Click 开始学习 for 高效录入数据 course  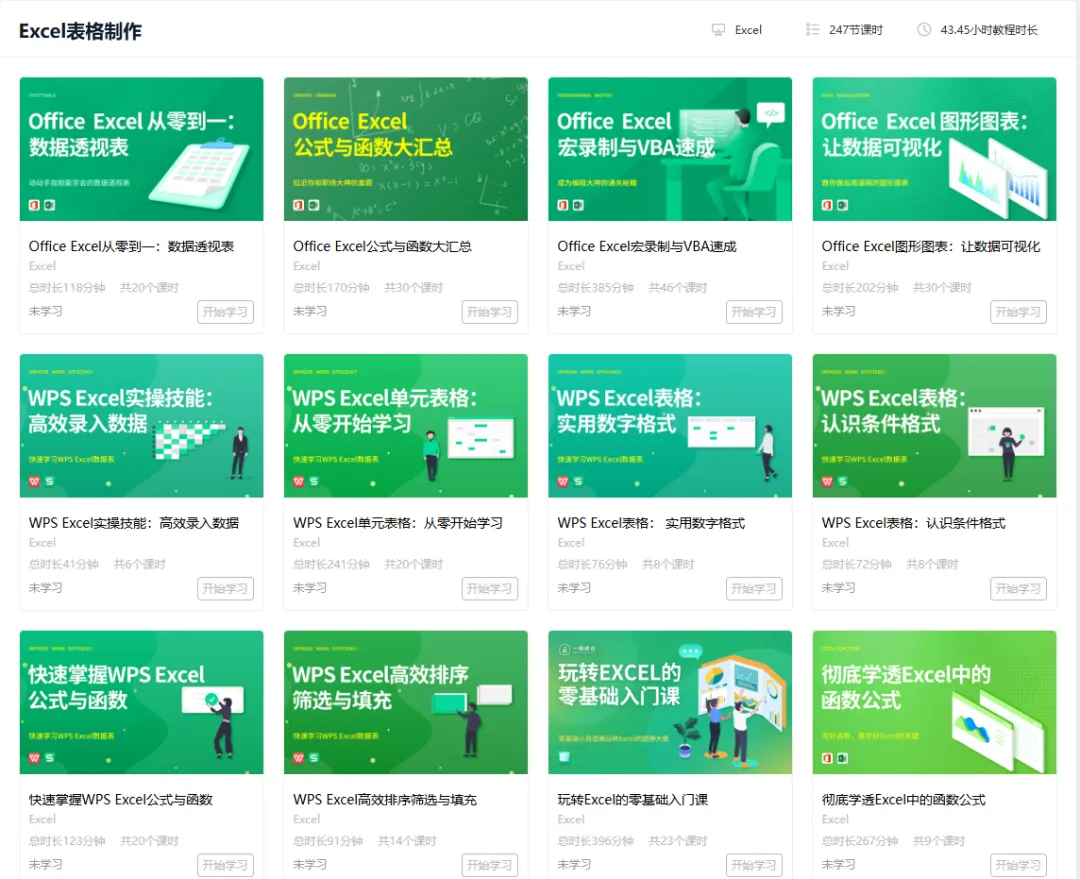tap(225, 589)
